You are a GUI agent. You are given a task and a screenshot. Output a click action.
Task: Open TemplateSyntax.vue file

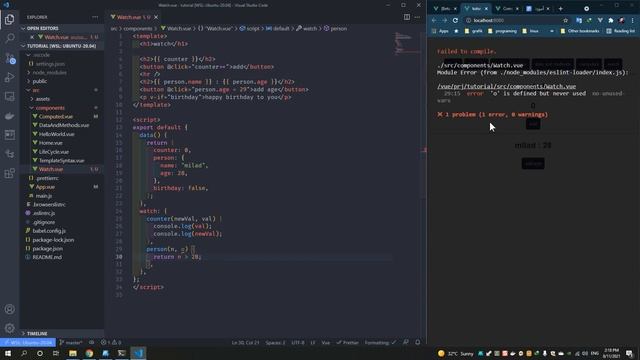point(61,160)
